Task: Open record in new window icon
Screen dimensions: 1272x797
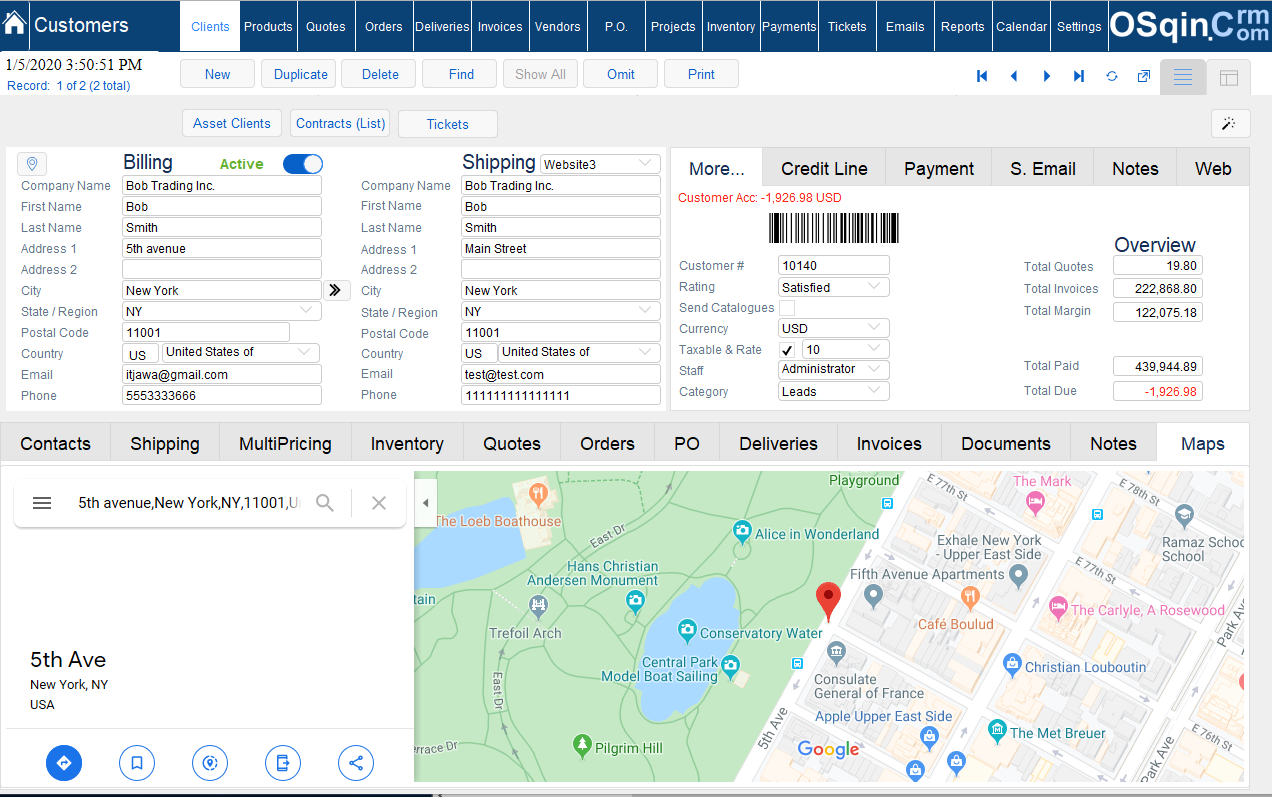Action: tap(1143, 76)
